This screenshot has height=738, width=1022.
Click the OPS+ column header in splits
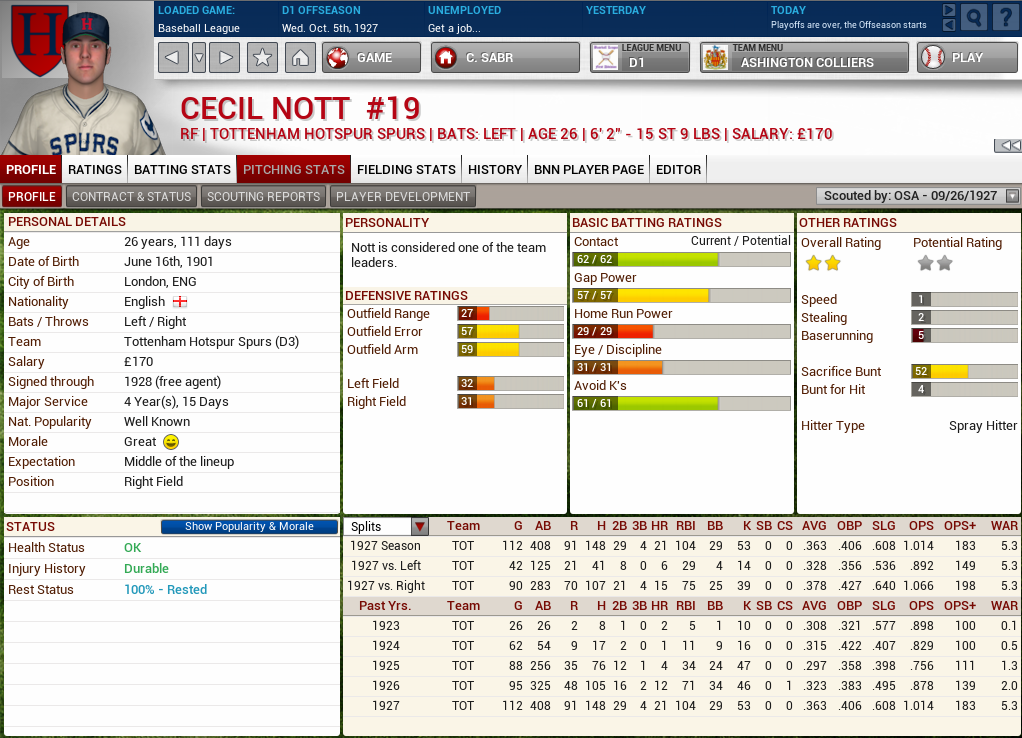[959, 526]
